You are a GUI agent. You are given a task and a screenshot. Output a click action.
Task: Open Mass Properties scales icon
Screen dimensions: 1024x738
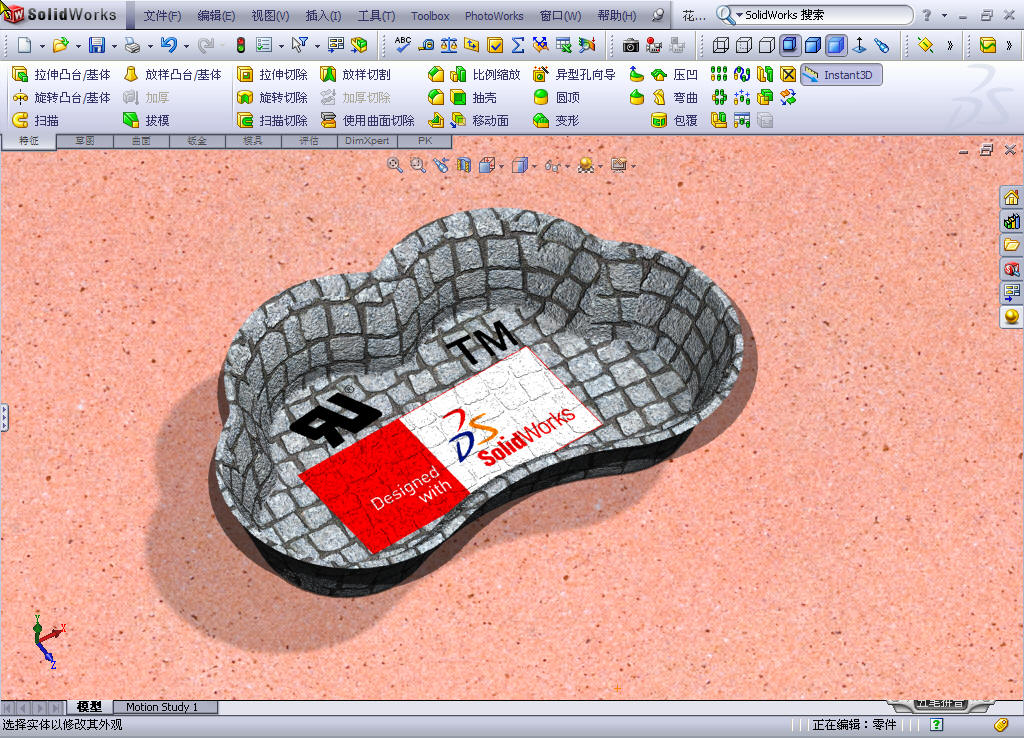[449, 45]
